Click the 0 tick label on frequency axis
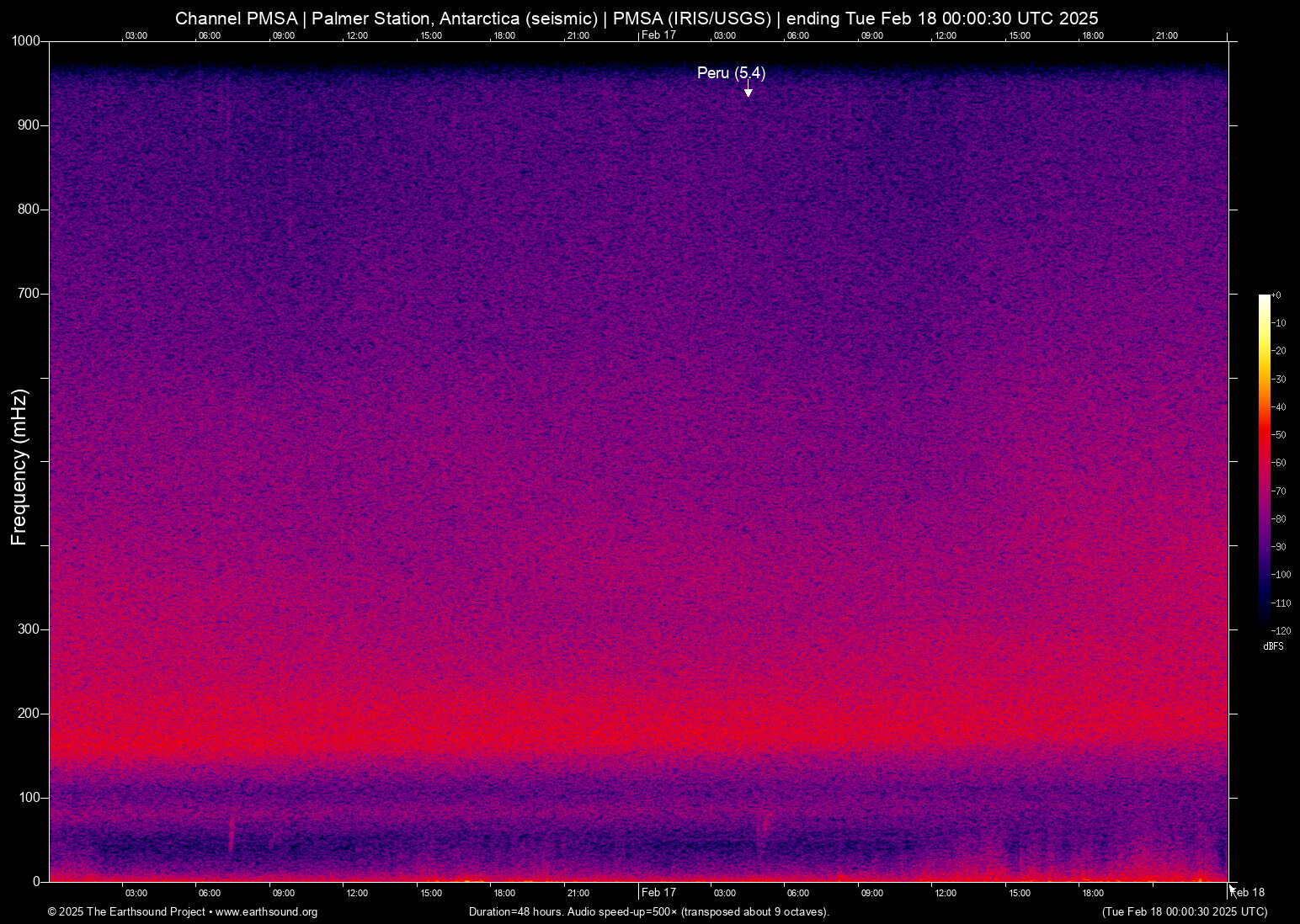Screen dimensions: 1300x924 click(36, 882)
